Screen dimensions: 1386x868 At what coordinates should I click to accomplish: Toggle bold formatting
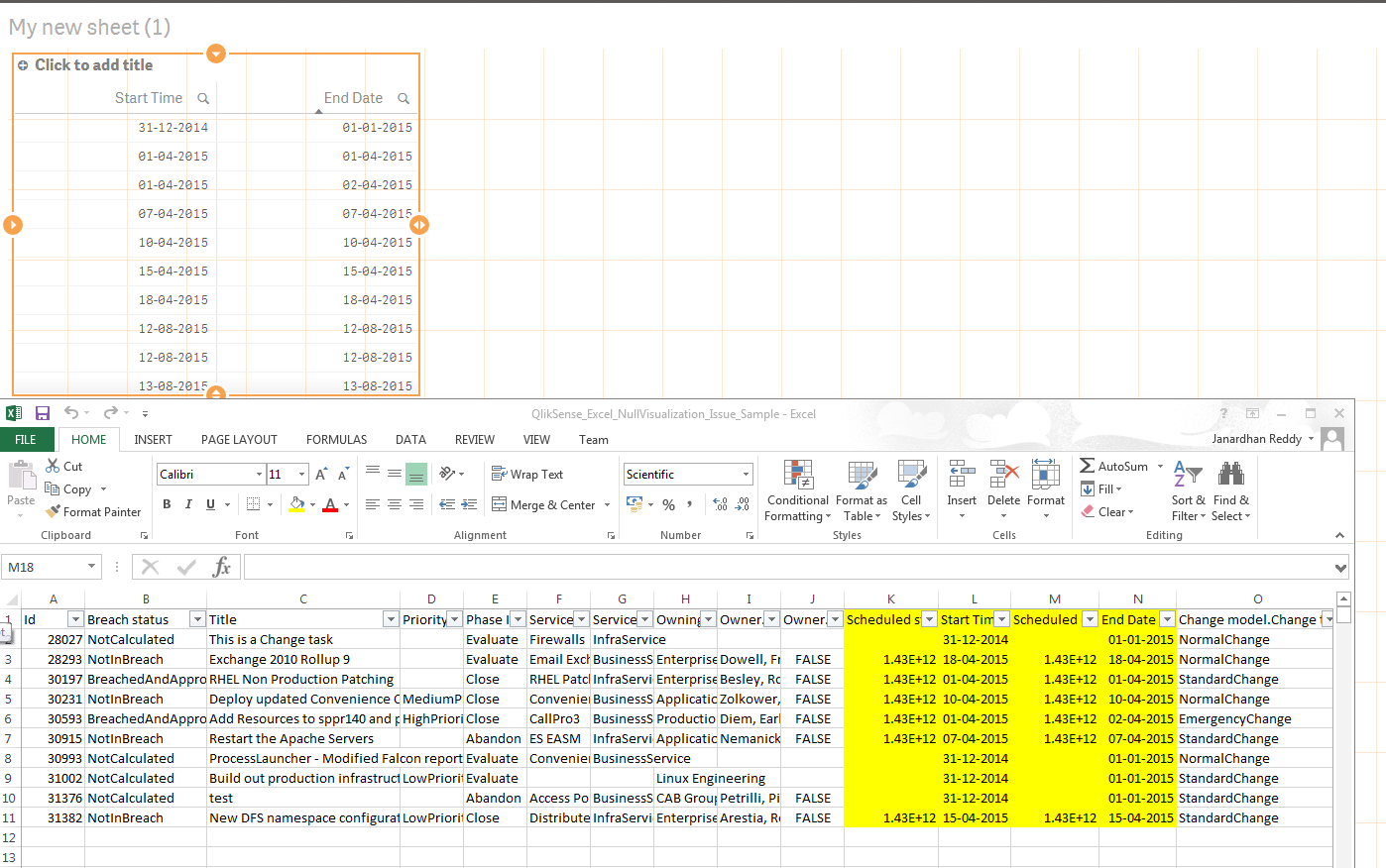point(167,504)
